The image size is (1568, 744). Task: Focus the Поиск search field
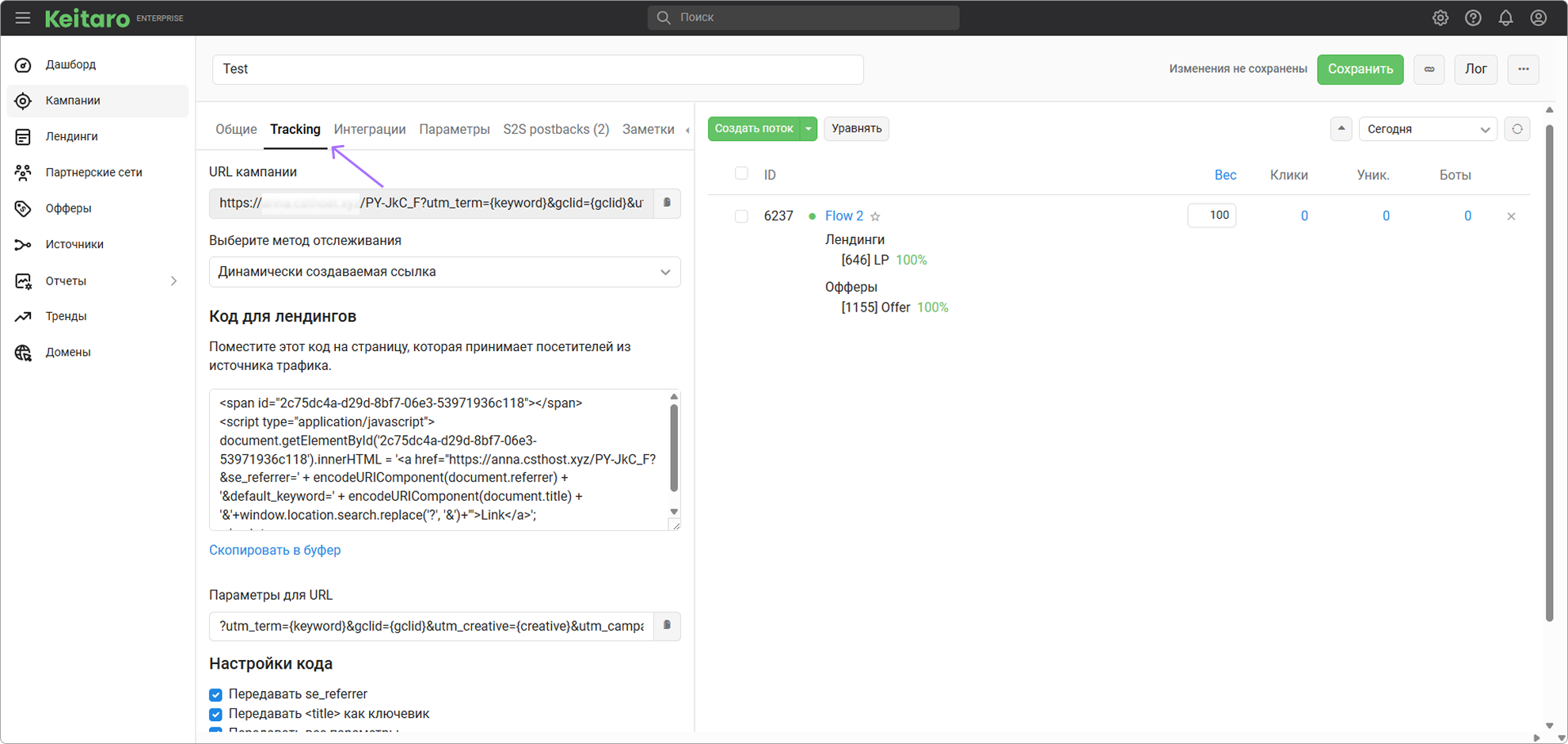pyautogui.click(x=803, y=17)
